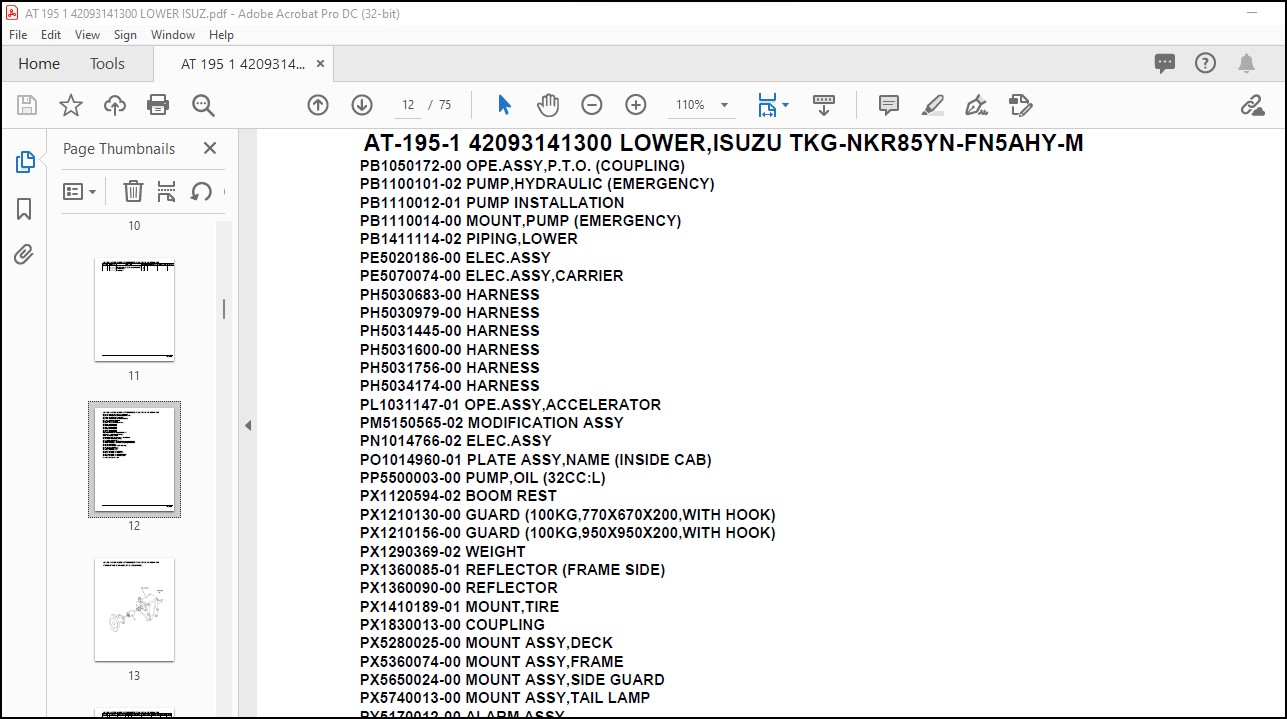1287x719 pixels.
Task: Click the insert page break thumbnails icon
Action: [x=167, y=191]
